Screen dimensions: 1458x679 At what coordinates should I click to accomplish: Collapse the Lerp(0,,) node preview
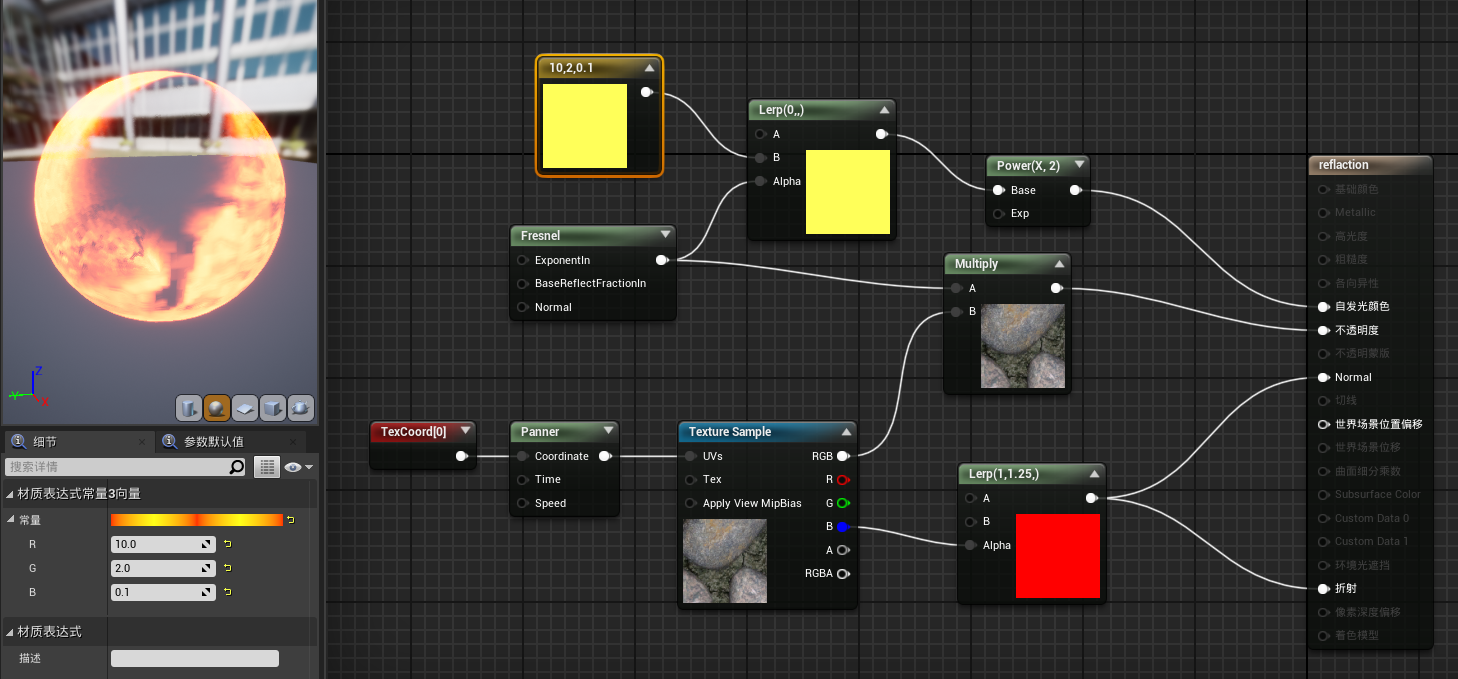pyautogui.click(x=884, y=110)
